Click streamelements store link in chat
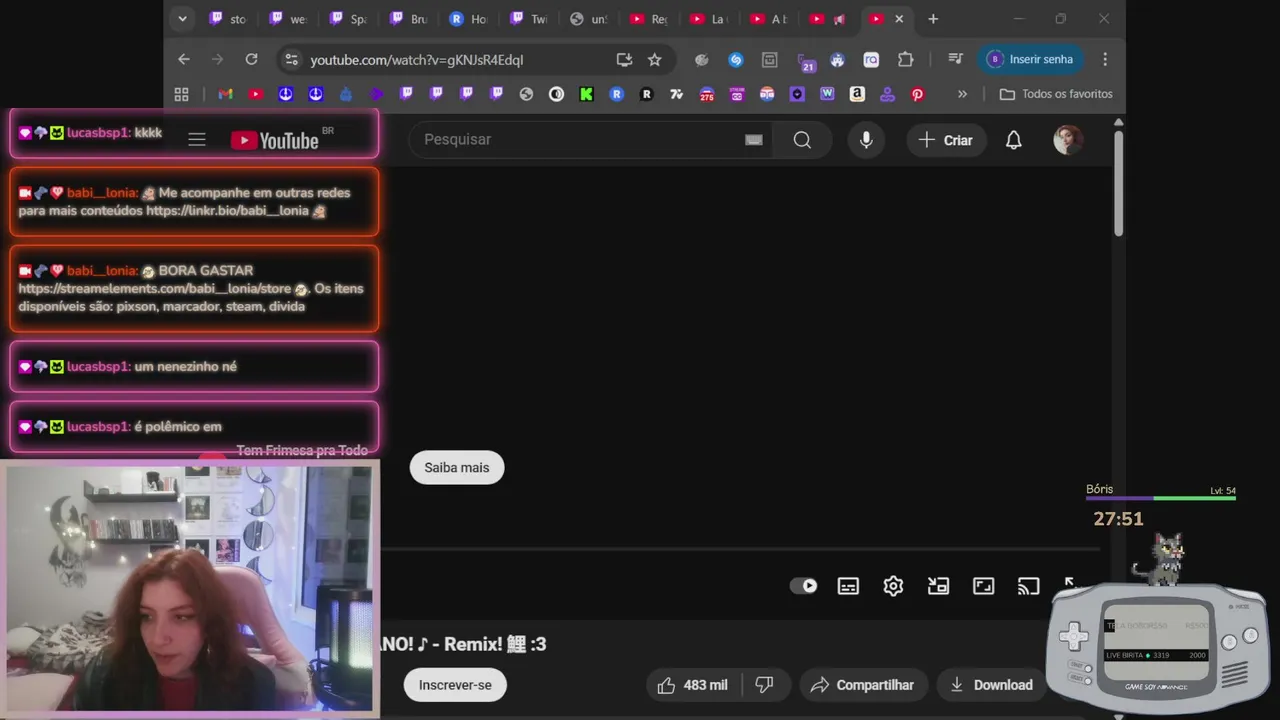1280x720 pixels. (x=154, y=289)
